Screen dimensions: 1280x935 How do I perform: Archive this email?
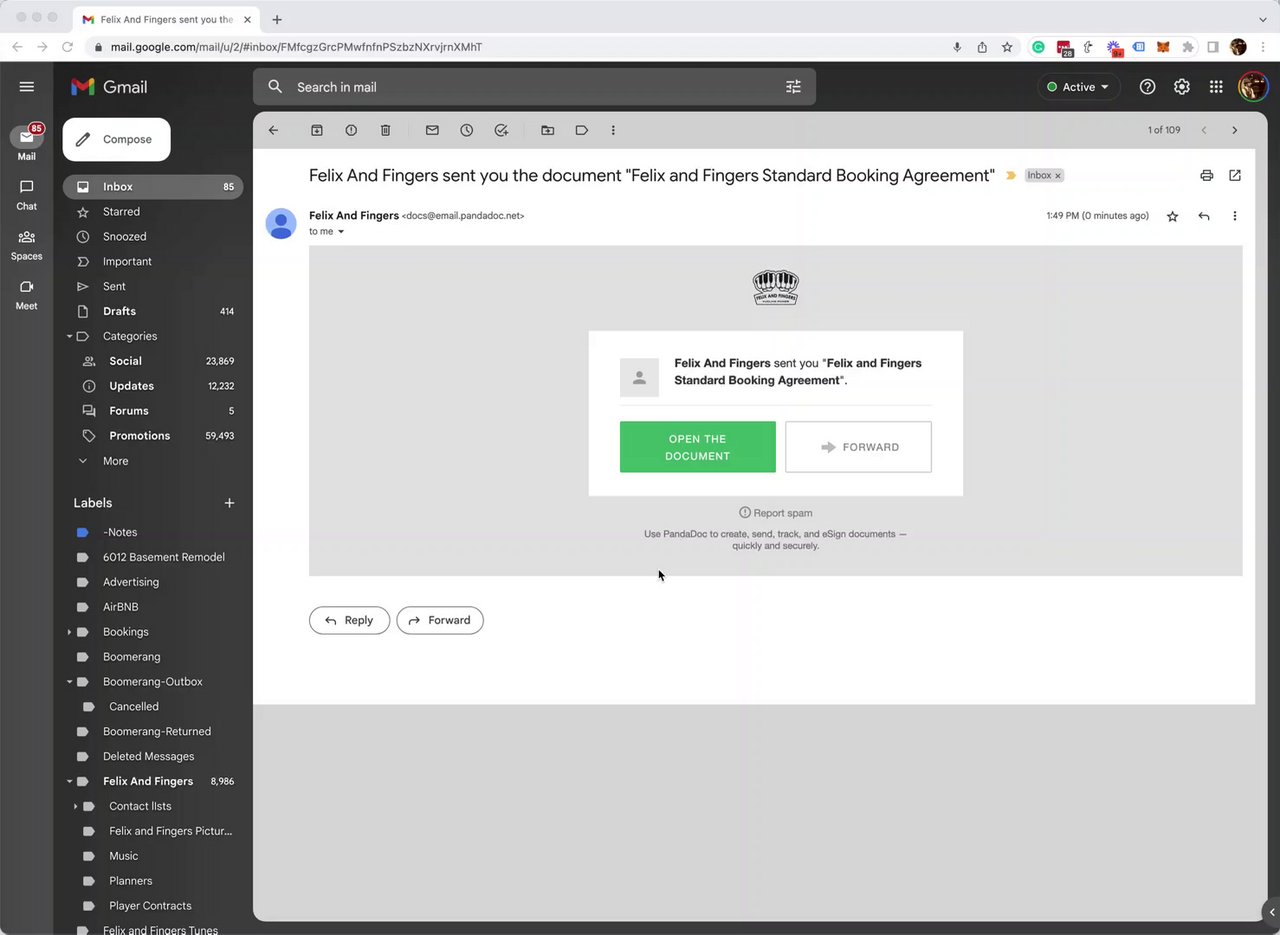tap(317, 130)
